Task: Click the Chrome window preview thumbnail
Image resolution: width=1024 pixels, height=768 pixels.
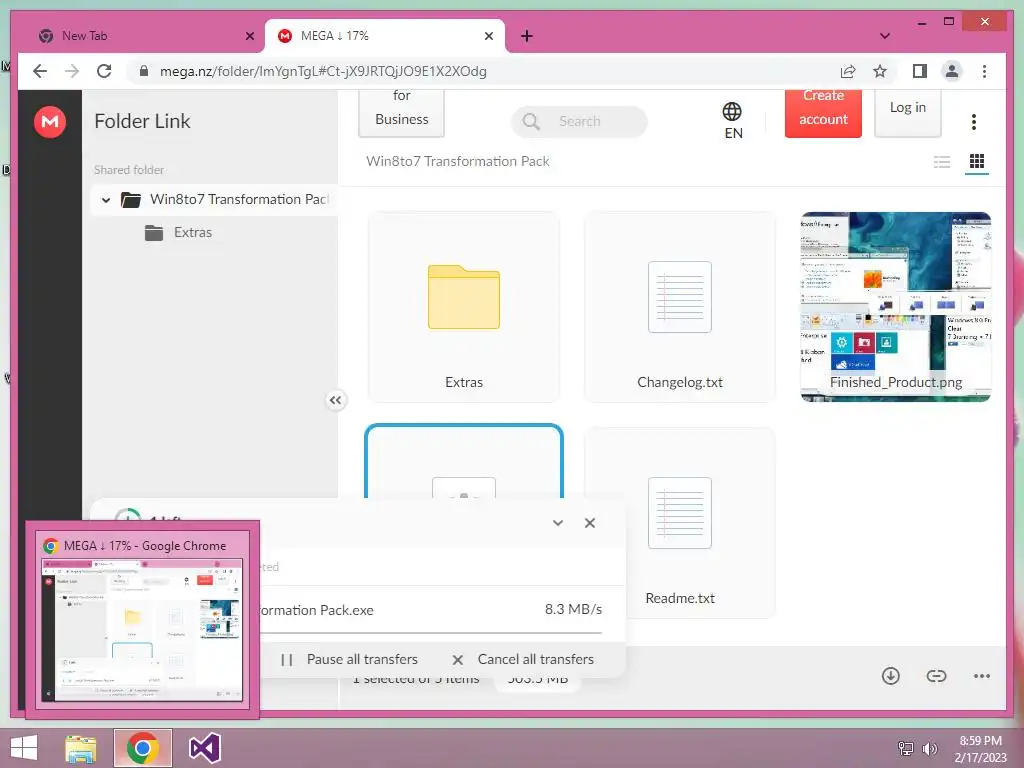Action: pos(142,630)
